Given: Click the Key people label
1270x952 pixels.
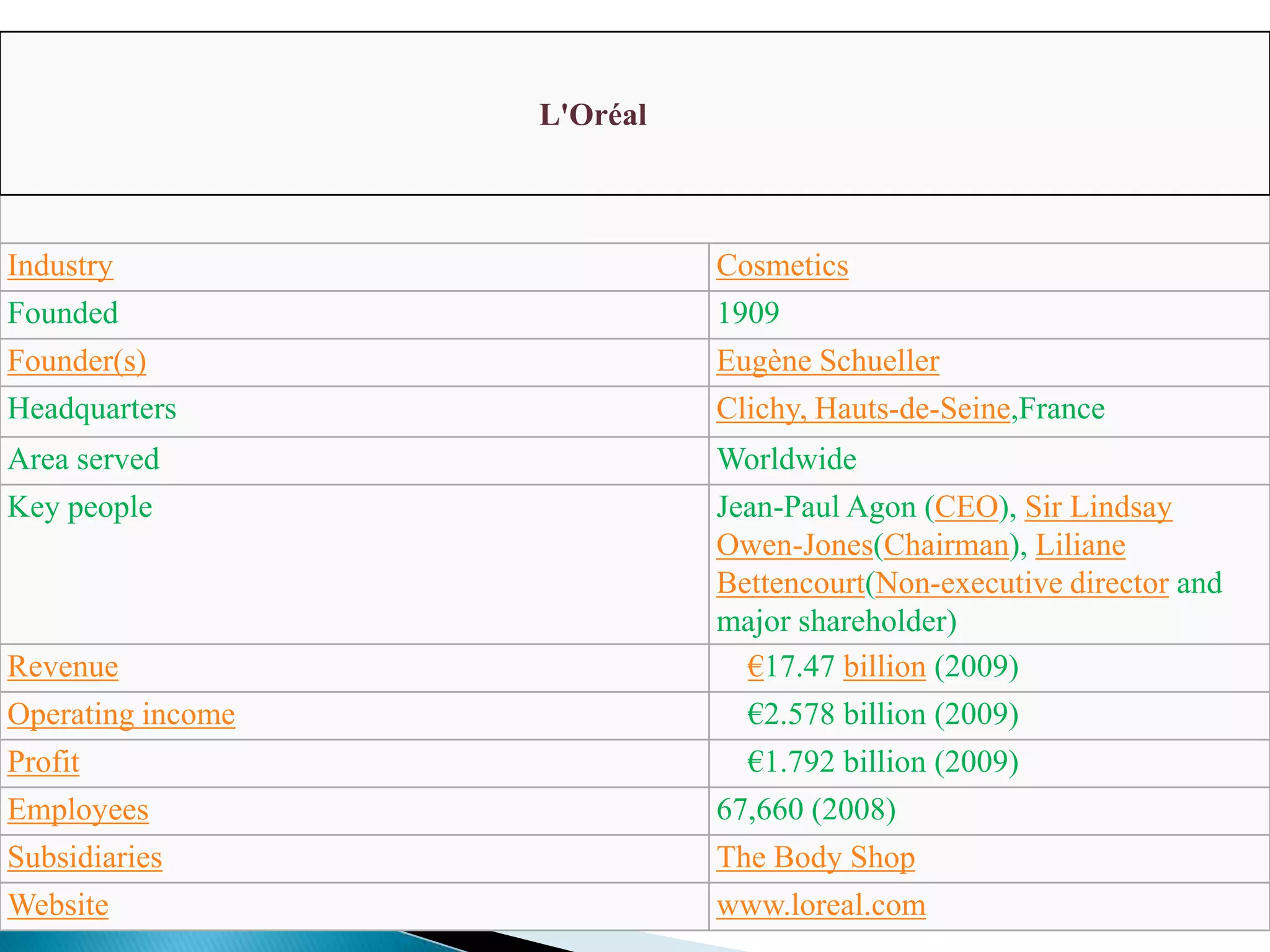Looking at the screenshot, I should (x=80, y=508).
